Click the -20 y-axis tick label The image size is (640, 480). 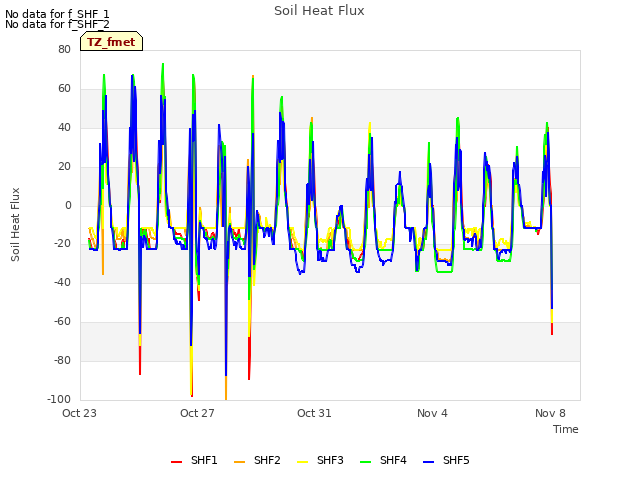click(x=63, y=243)
